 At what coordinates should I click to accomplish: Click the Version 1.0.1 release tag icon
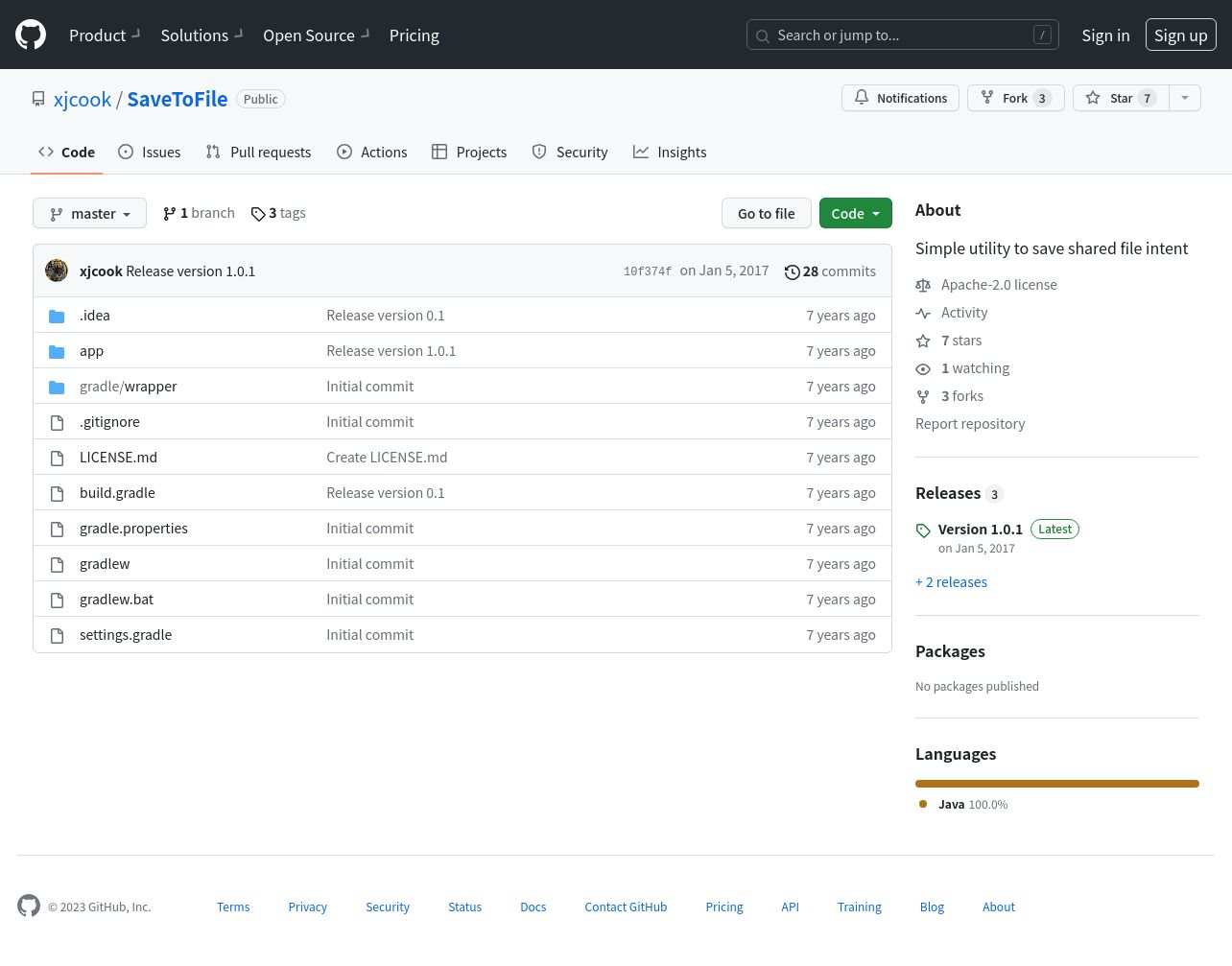click(x=923, y=530)
